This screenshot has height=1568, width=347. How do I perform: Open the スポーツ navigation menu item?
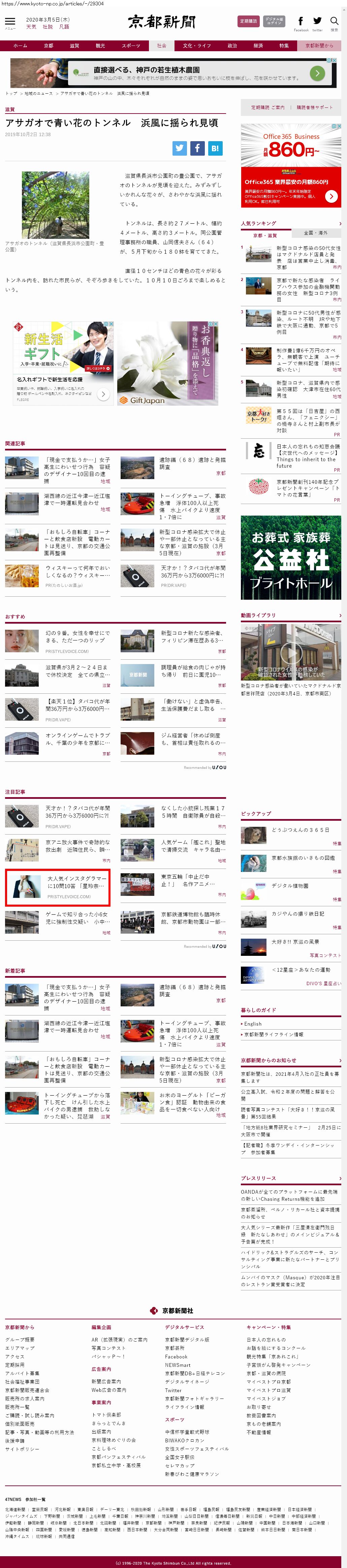pos(131,46)
